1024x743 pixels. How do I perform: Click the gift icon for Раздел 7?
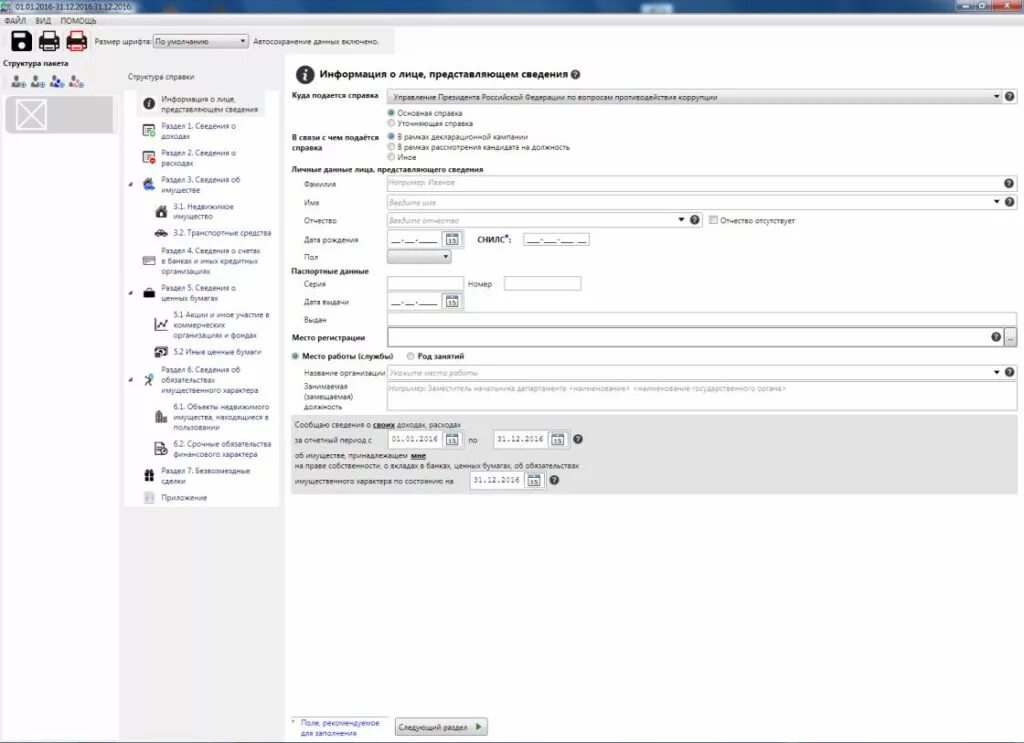[x=149, y=475]
